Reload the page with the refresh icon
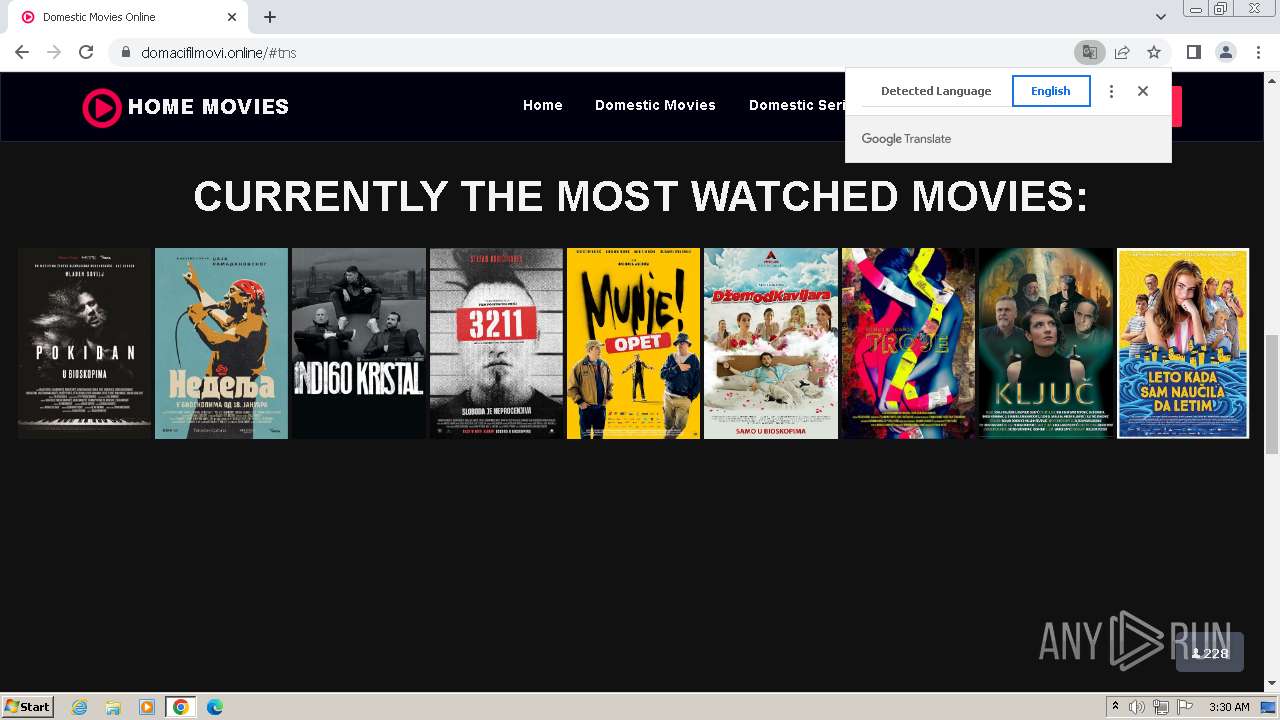Viewport: 1280px width, 720px height. click(x=86, y=52)
